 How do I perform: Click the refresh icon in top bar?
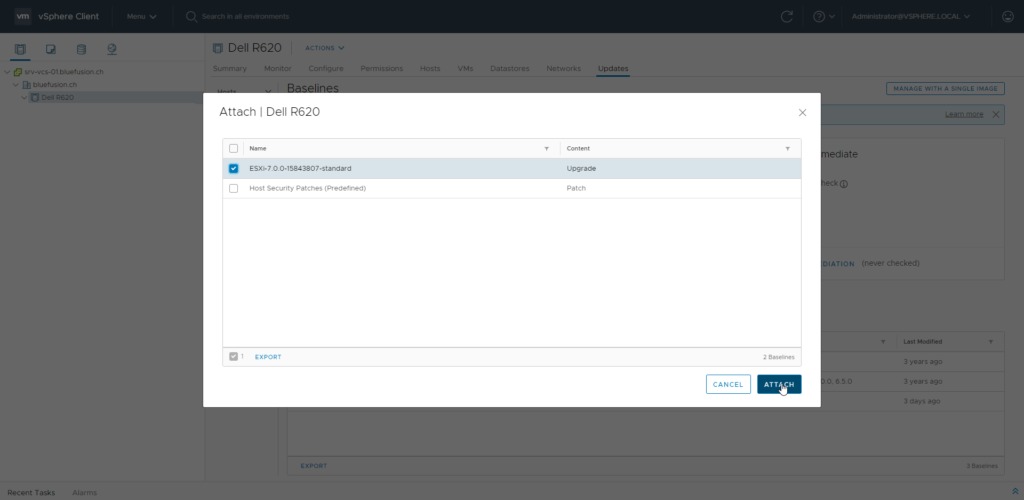[786, 17]
